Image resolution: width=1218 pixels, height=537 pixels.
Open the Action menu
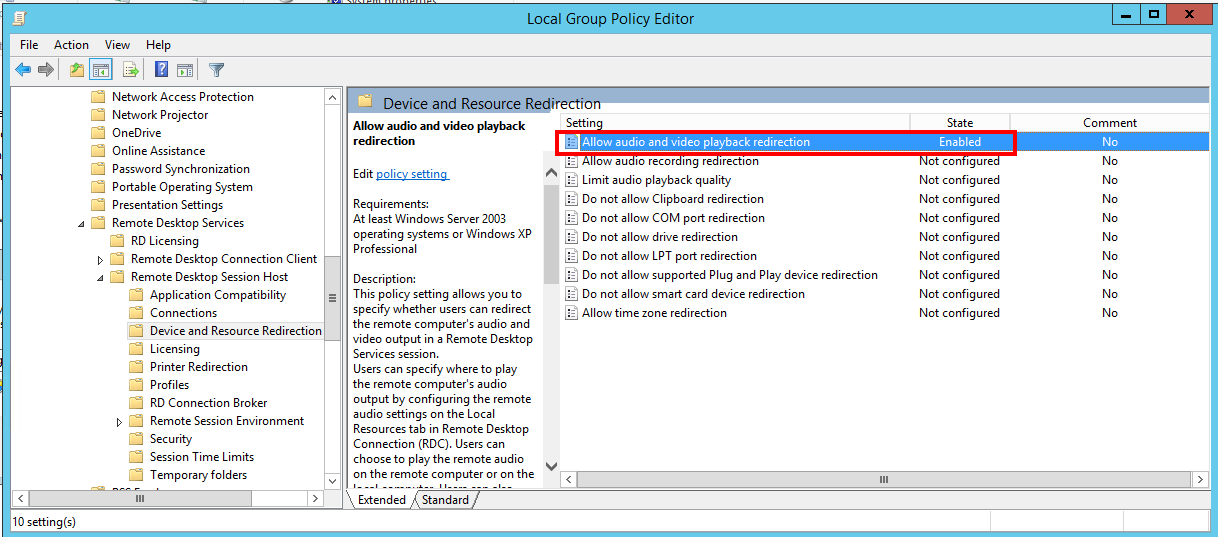point(71,45)
